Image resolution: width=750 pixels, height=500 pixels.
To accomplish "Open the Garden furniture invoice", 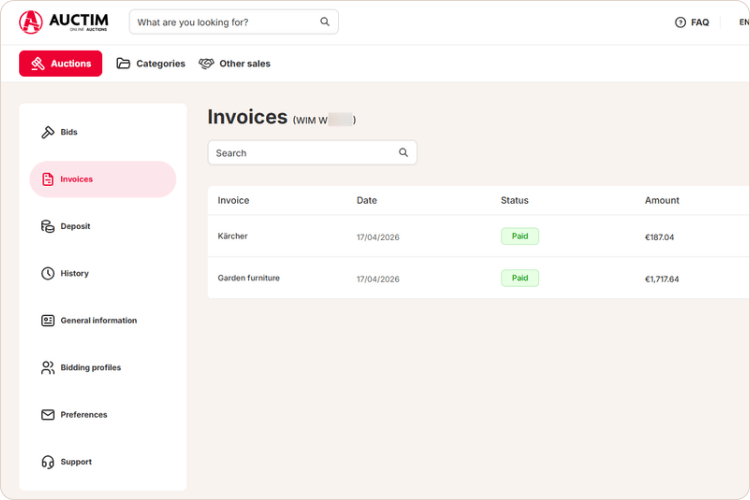I will coord(248,278).
